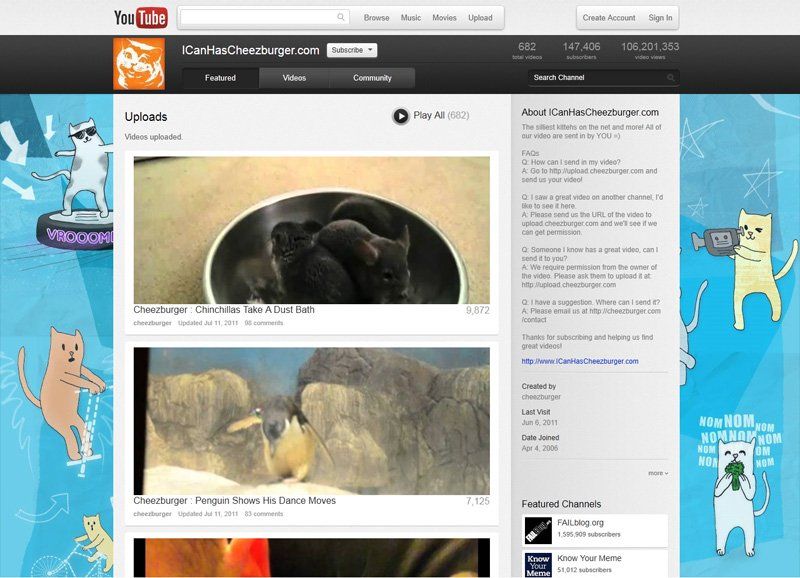
Task: Open the FAILblog.org channel thumbnail
Action: point(538,531)
